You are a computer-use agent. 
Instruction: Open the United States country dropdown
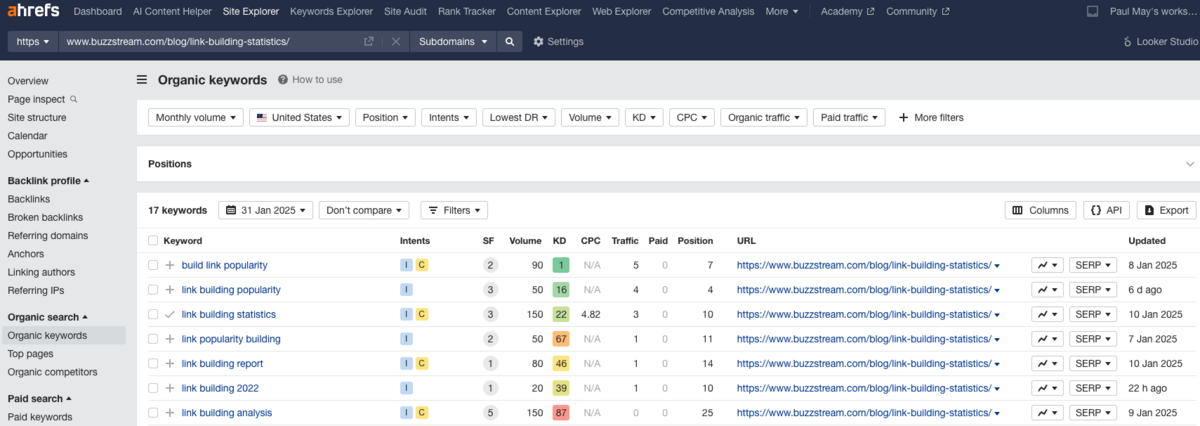tap(299, 117)
